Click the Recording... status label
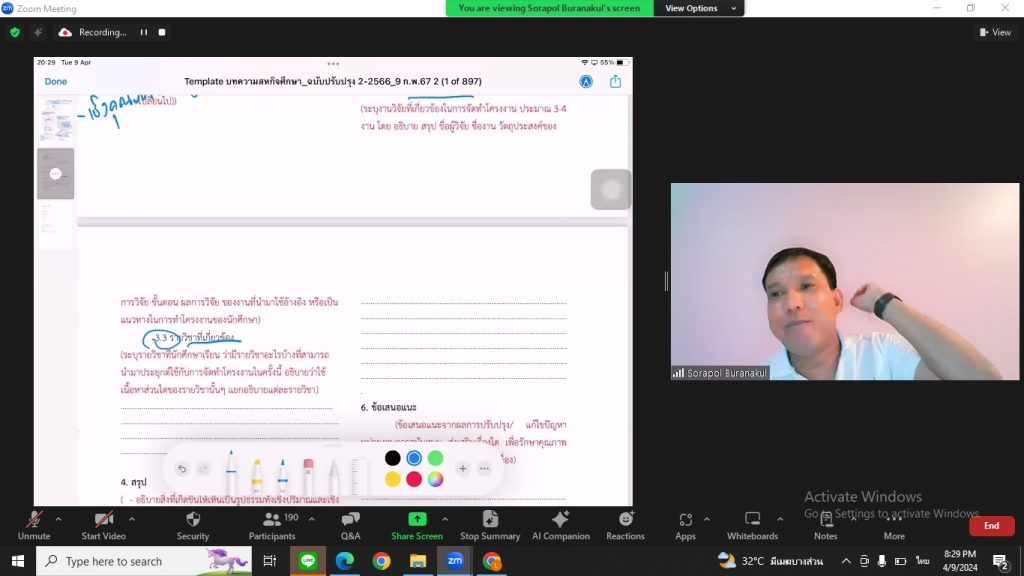Viewport: 1024px width, 576px height. (102, 32)
